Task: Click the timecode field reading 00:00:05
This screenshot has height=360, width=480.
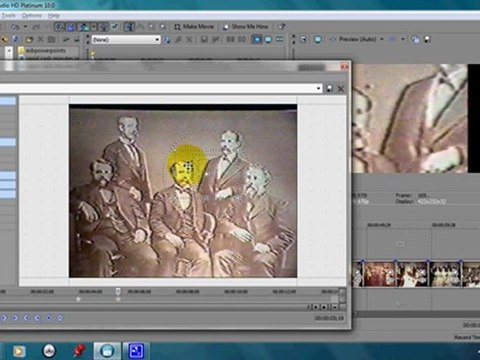Action: pos(329,318)
